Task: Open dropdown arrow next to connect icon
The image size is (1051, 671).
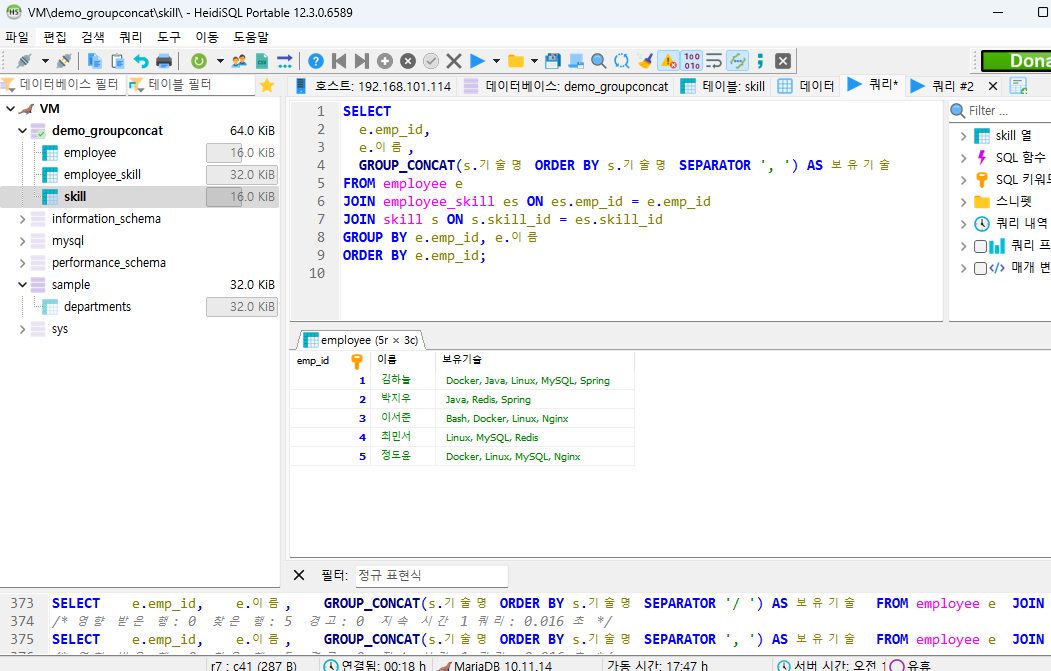Action: click(45, 61)
